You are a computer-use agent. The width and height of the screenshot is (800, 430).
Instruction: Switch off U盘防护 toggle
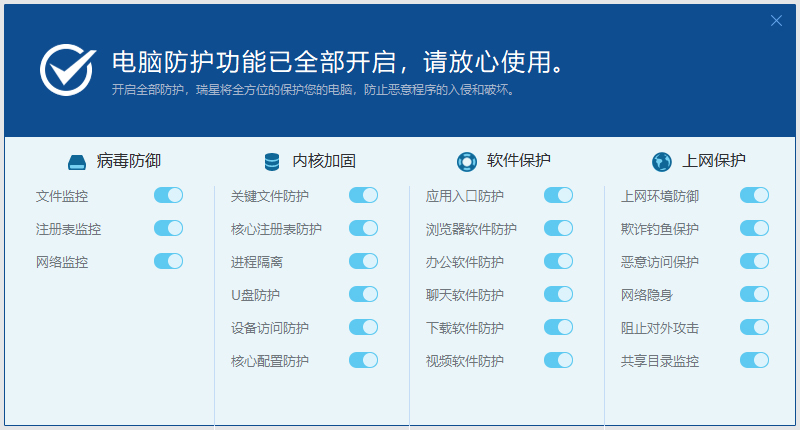[x=363, y=295]
